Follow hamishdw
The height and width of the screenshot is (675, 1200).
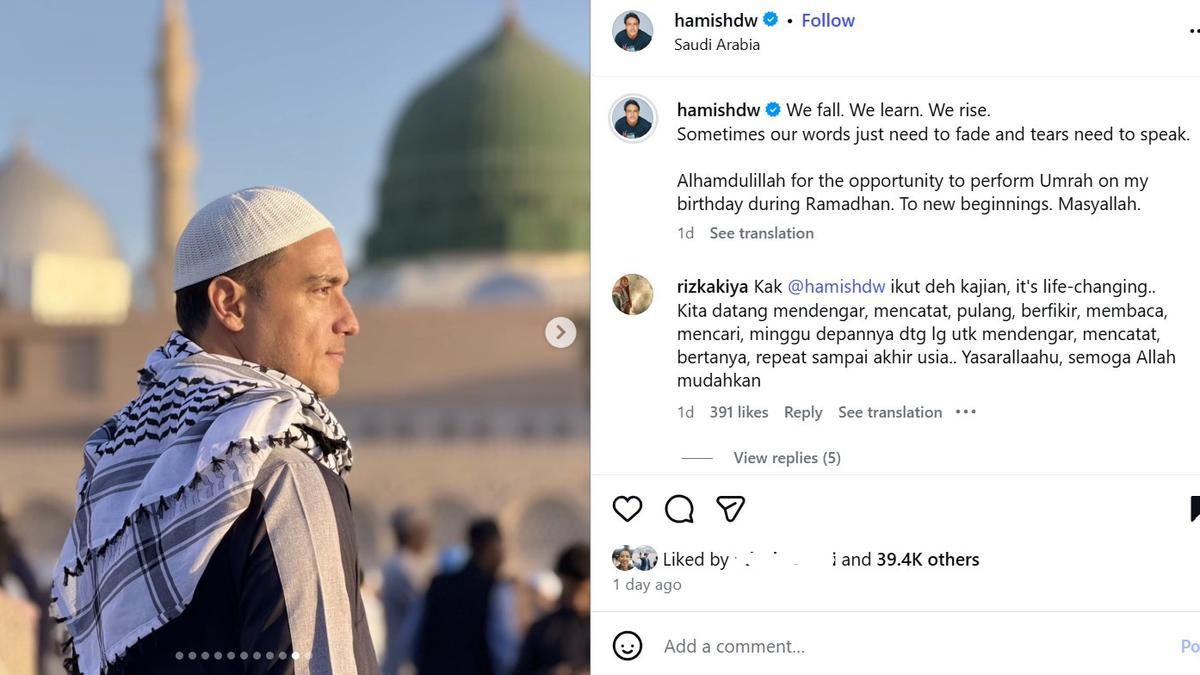(828, 19)
